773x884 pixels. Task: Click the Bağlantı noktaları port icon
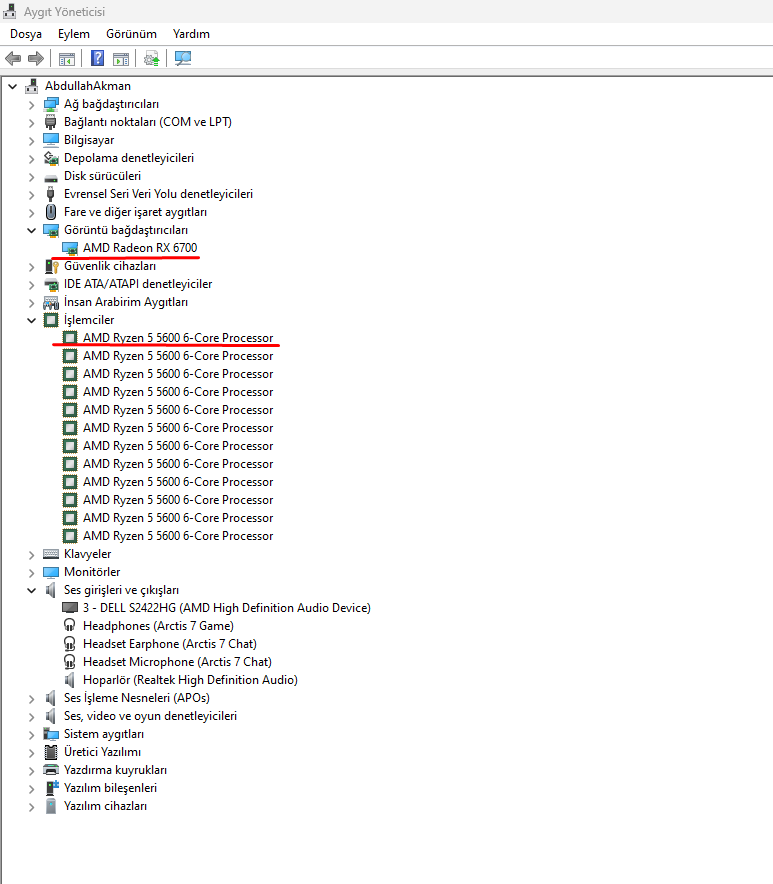[51, 122]
